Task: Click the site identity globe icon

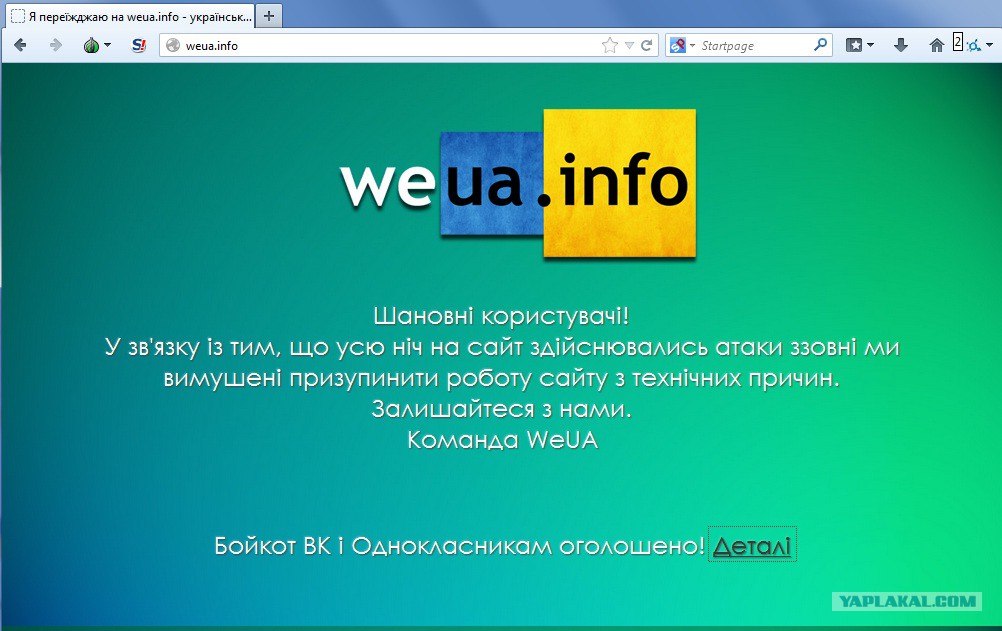Action: click(x=172, y=45)
